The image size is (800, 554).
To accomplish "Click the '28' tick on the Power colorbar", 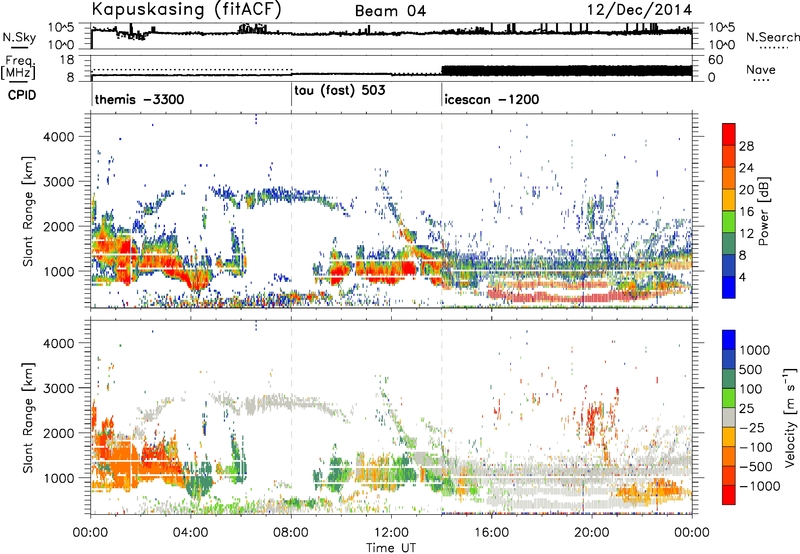I will (x=746, y=146).
